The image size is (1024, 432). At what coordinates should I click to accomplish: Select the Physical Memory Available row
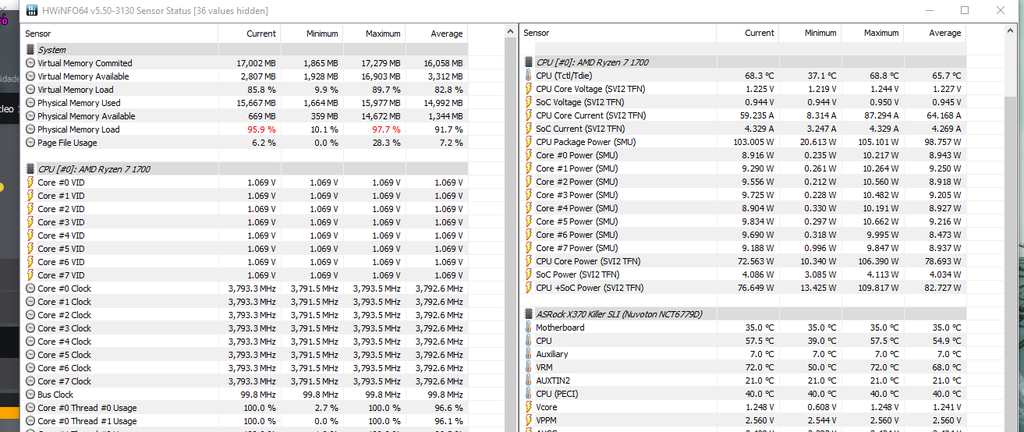click(245, 116)
